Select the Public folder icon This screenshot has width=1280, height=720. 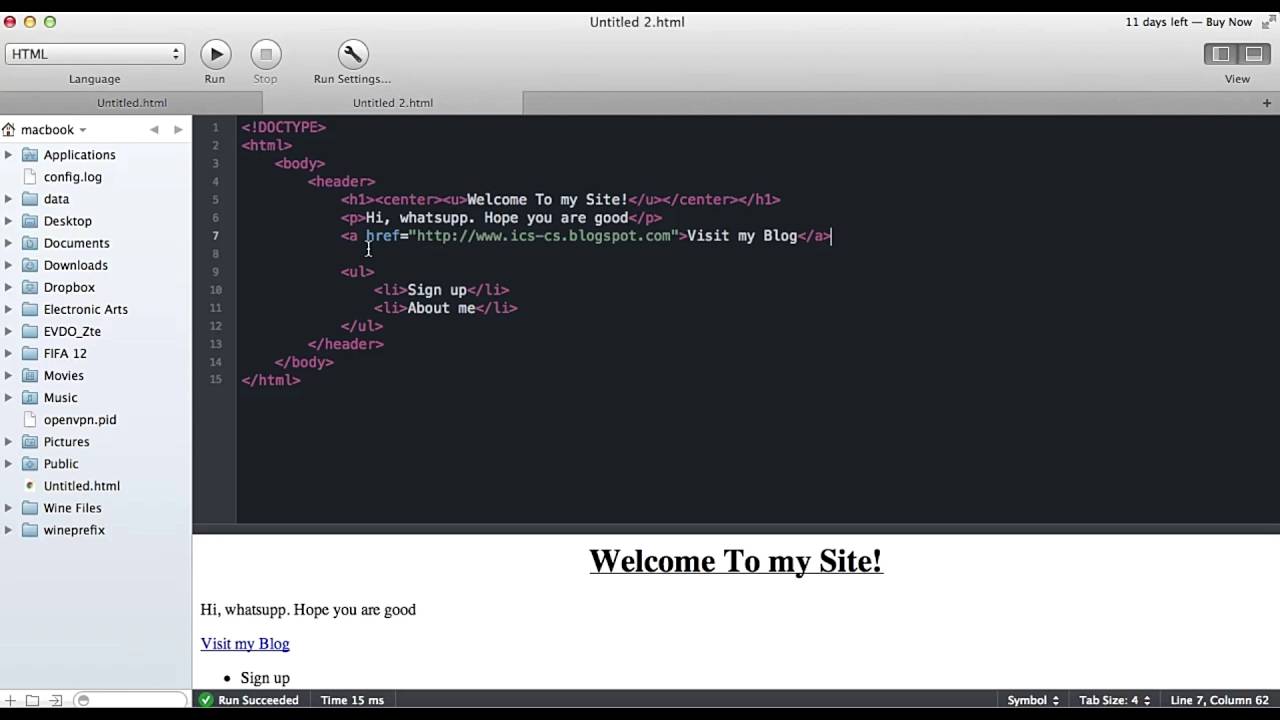click(x=30, y=463)
